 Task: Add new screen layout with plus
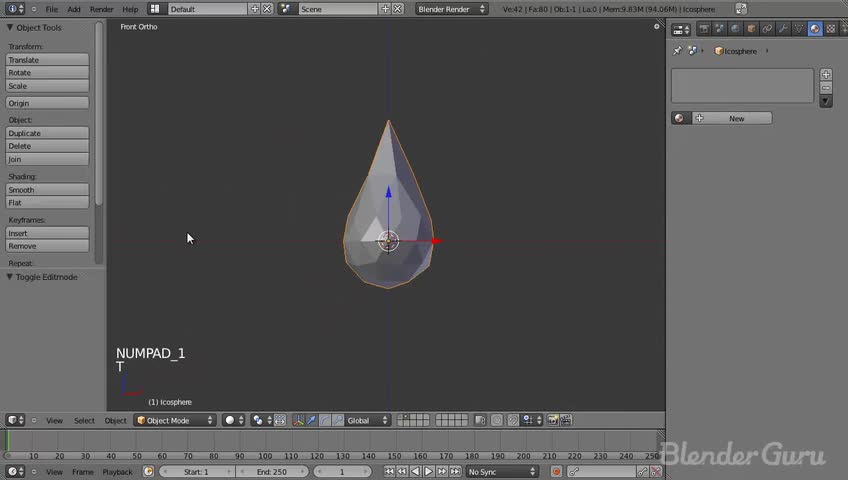tap(254, 9)
